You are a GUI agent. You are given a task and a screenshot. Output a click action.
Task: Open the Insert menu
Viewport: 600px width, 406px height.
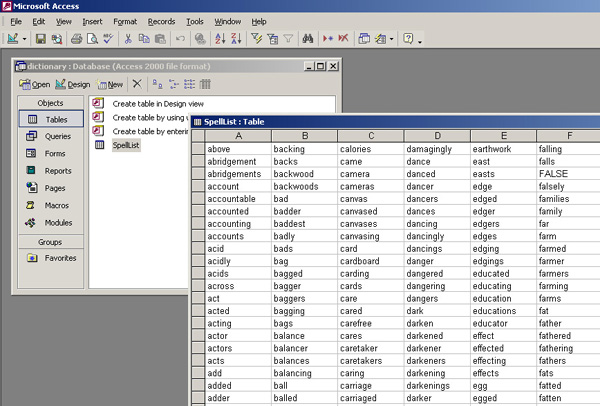(92, 21)
